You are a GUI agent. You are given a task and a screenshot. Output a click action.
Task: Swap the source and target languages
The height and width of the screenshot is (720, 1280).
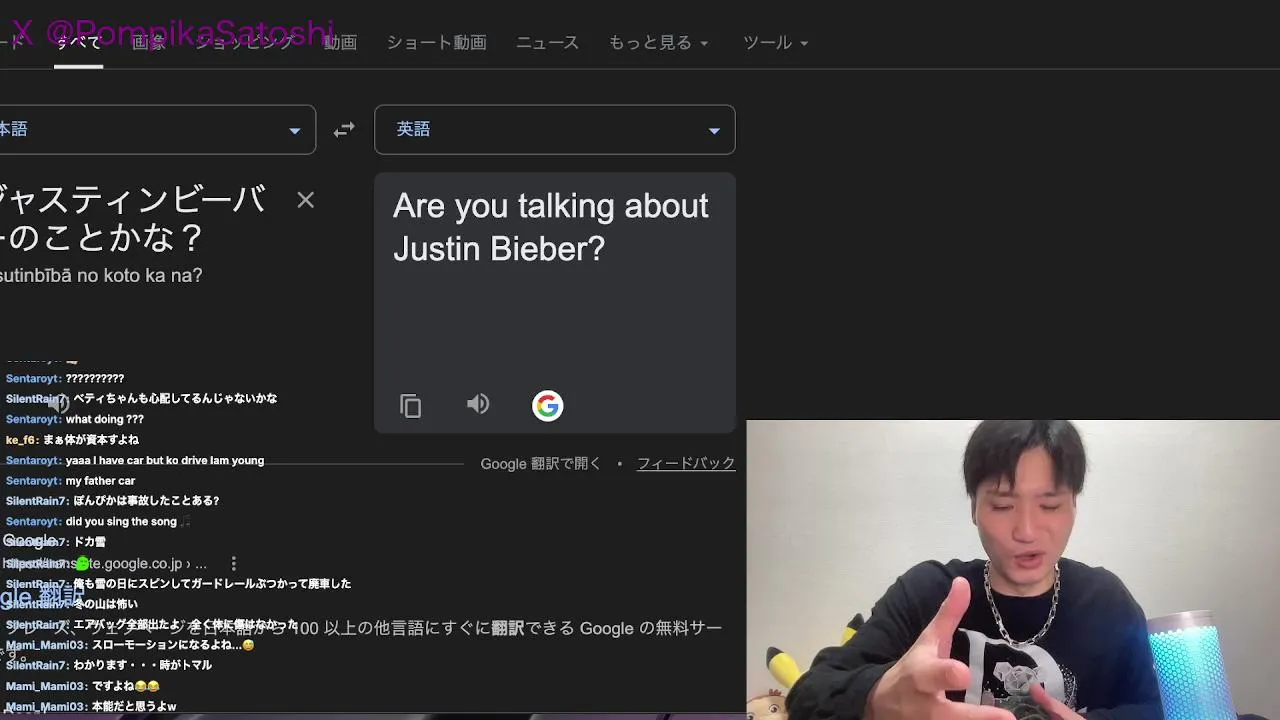click(x=344, y=130)
